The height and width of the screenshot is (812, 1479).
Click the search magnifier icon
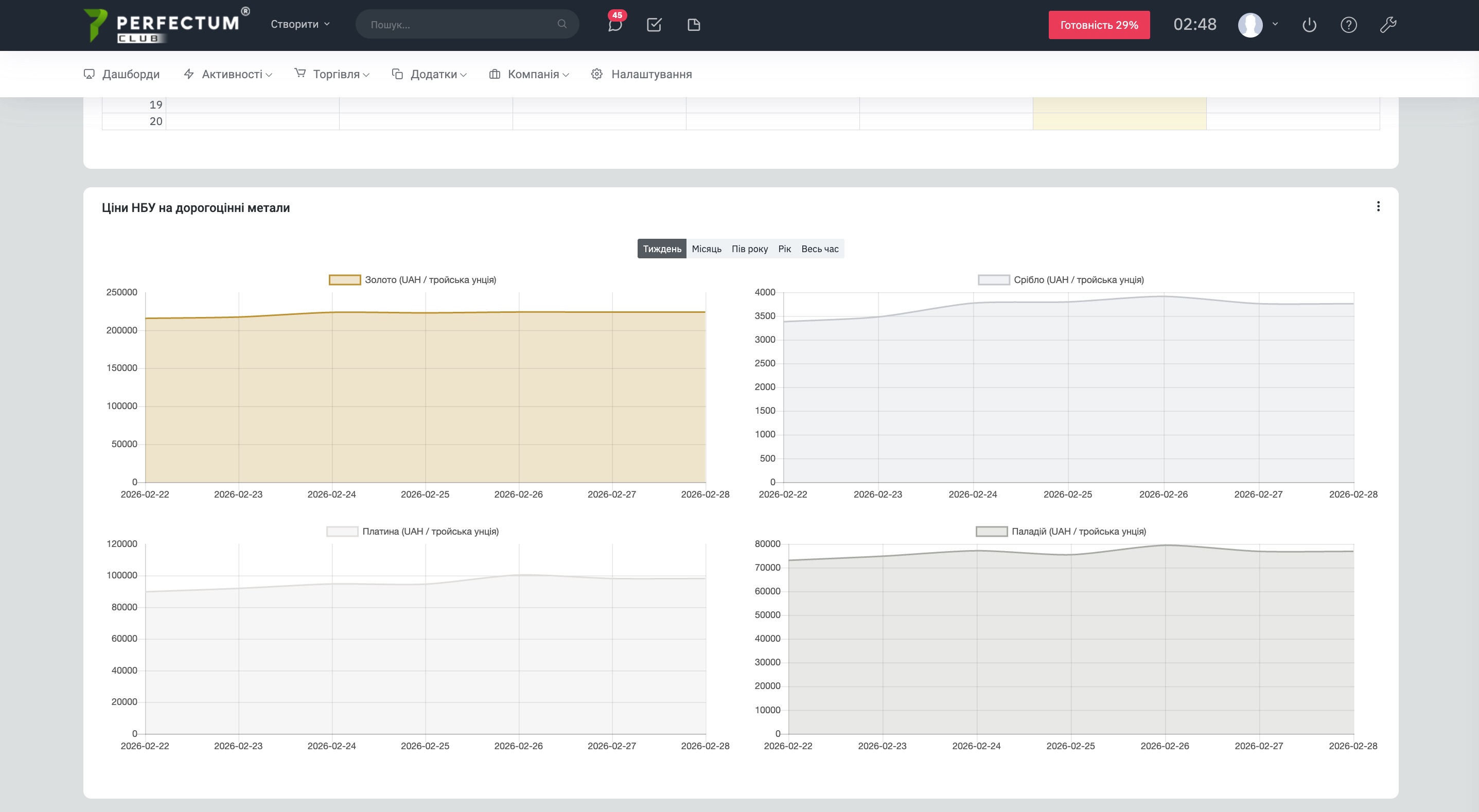pyautogui.click(x=561, y=24)
